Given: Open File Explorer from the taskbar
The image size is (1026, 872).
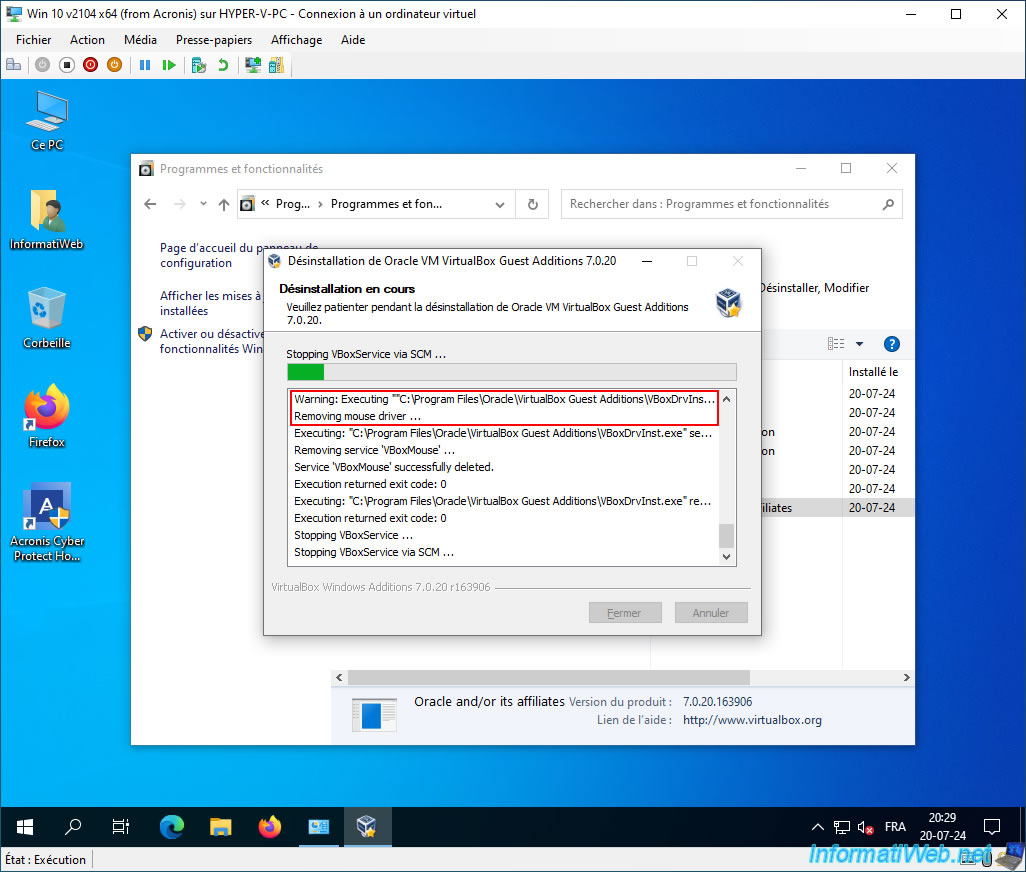Looking at the screenshot, I should click(221, 827).
